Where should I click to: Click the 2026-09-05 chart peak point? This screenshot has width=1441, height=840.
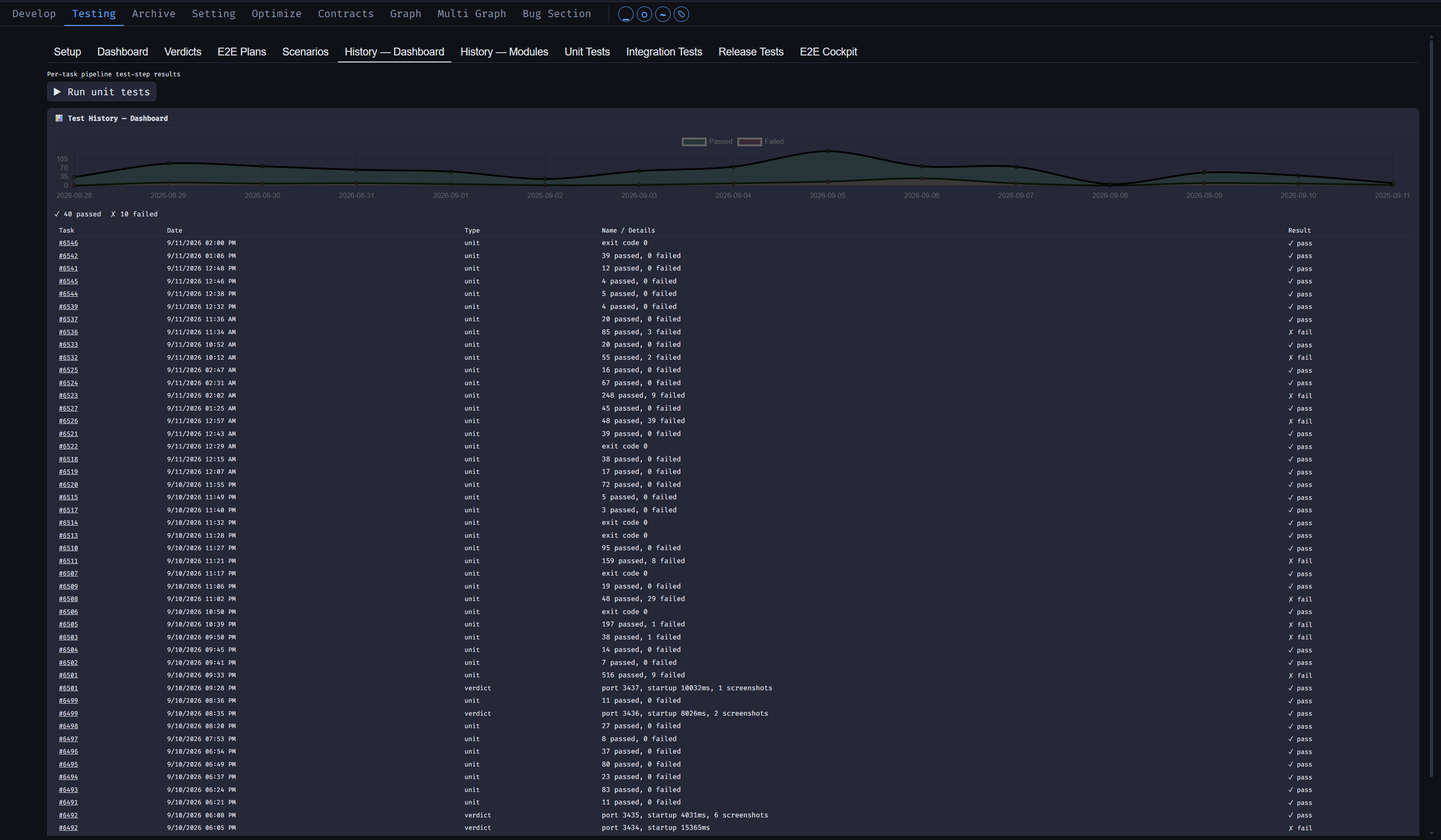[827, 152]
